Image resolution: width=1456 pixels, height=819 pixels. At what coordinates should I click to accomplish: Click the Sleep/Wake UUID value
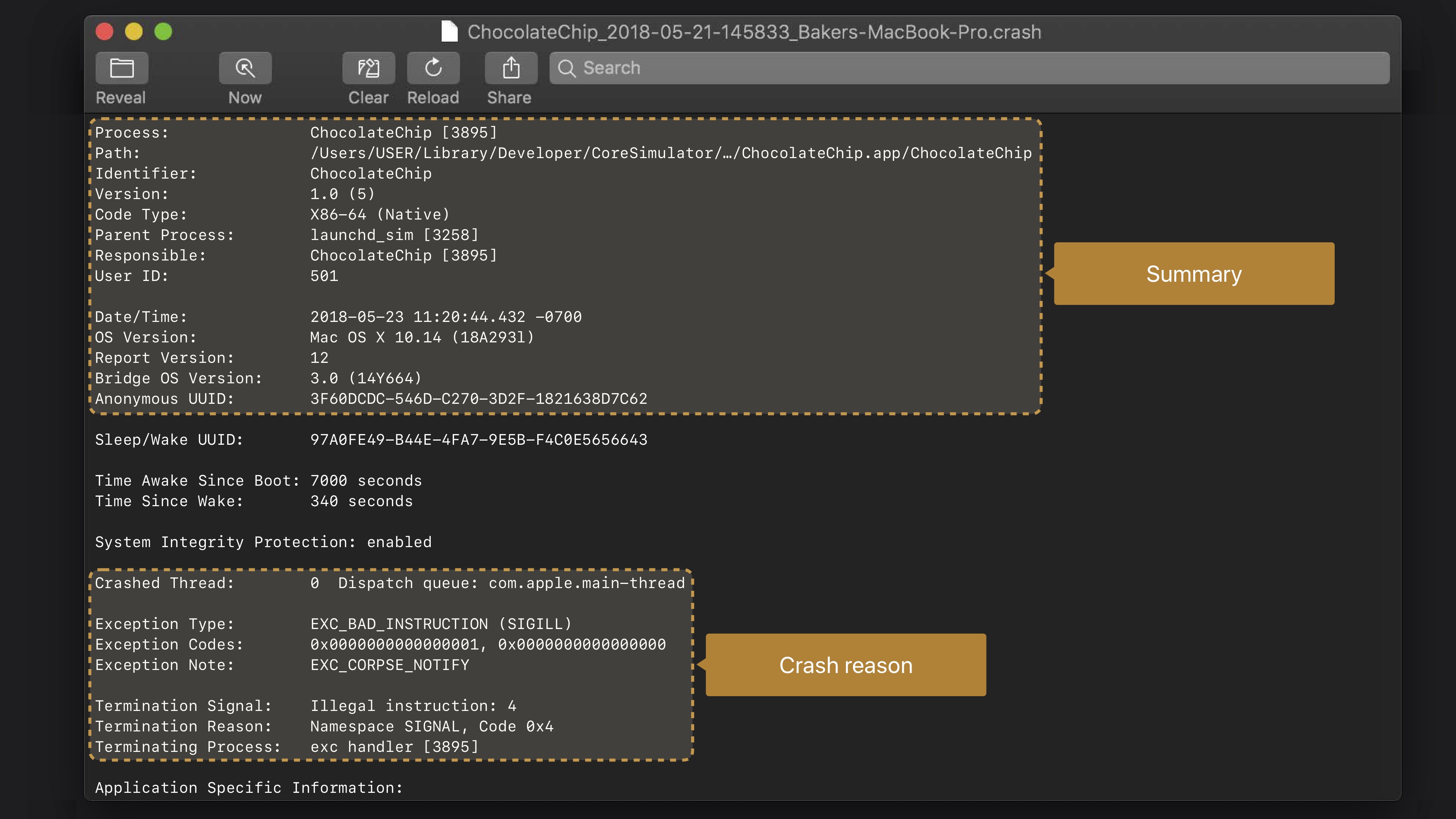pyautogui.click(x=478, y=440)
